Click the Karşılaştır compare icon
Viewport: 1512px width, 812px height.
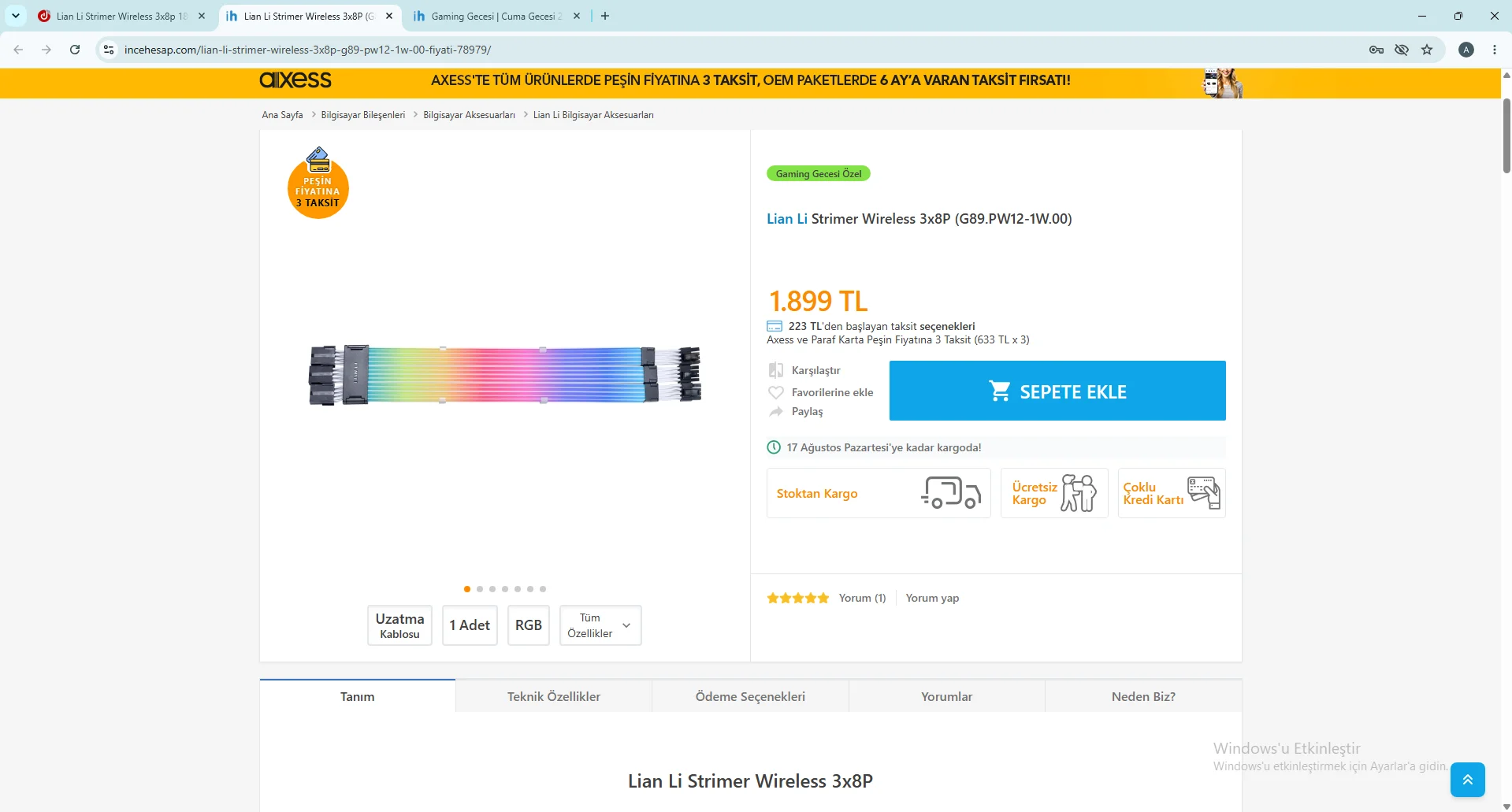coord(776,370)
